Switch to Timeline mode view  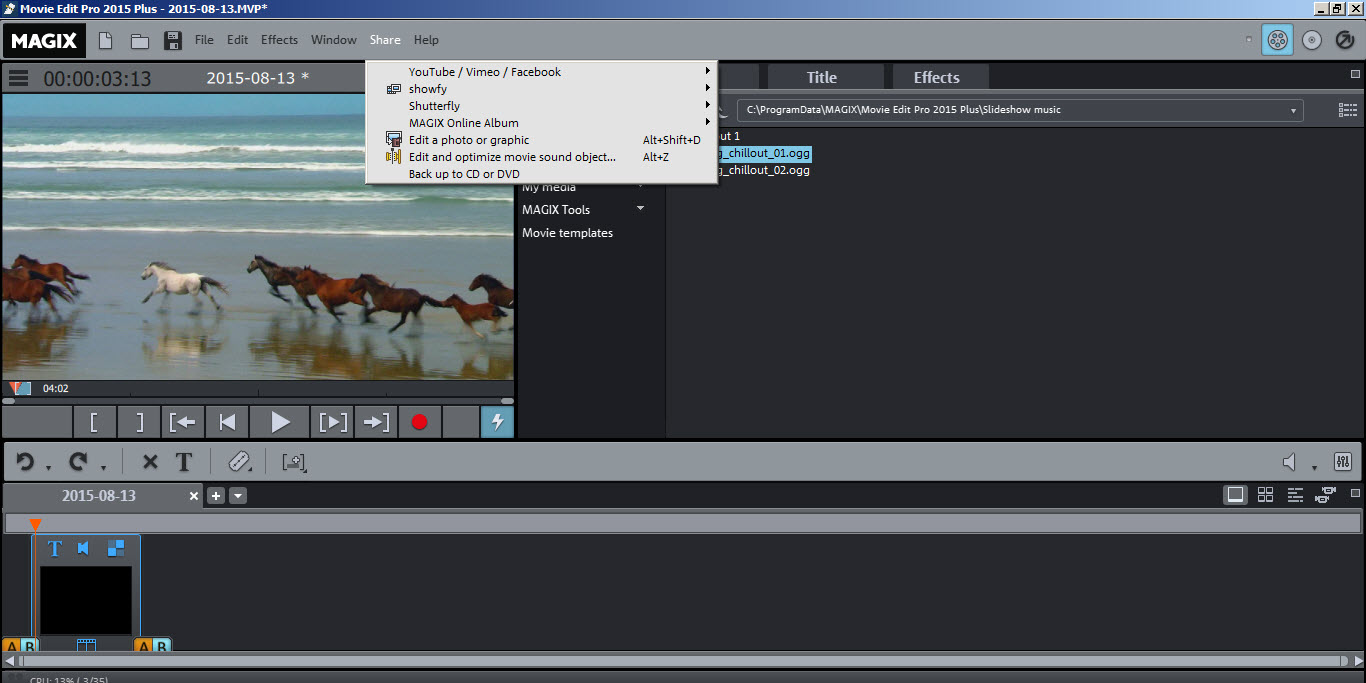(1295, 495)
